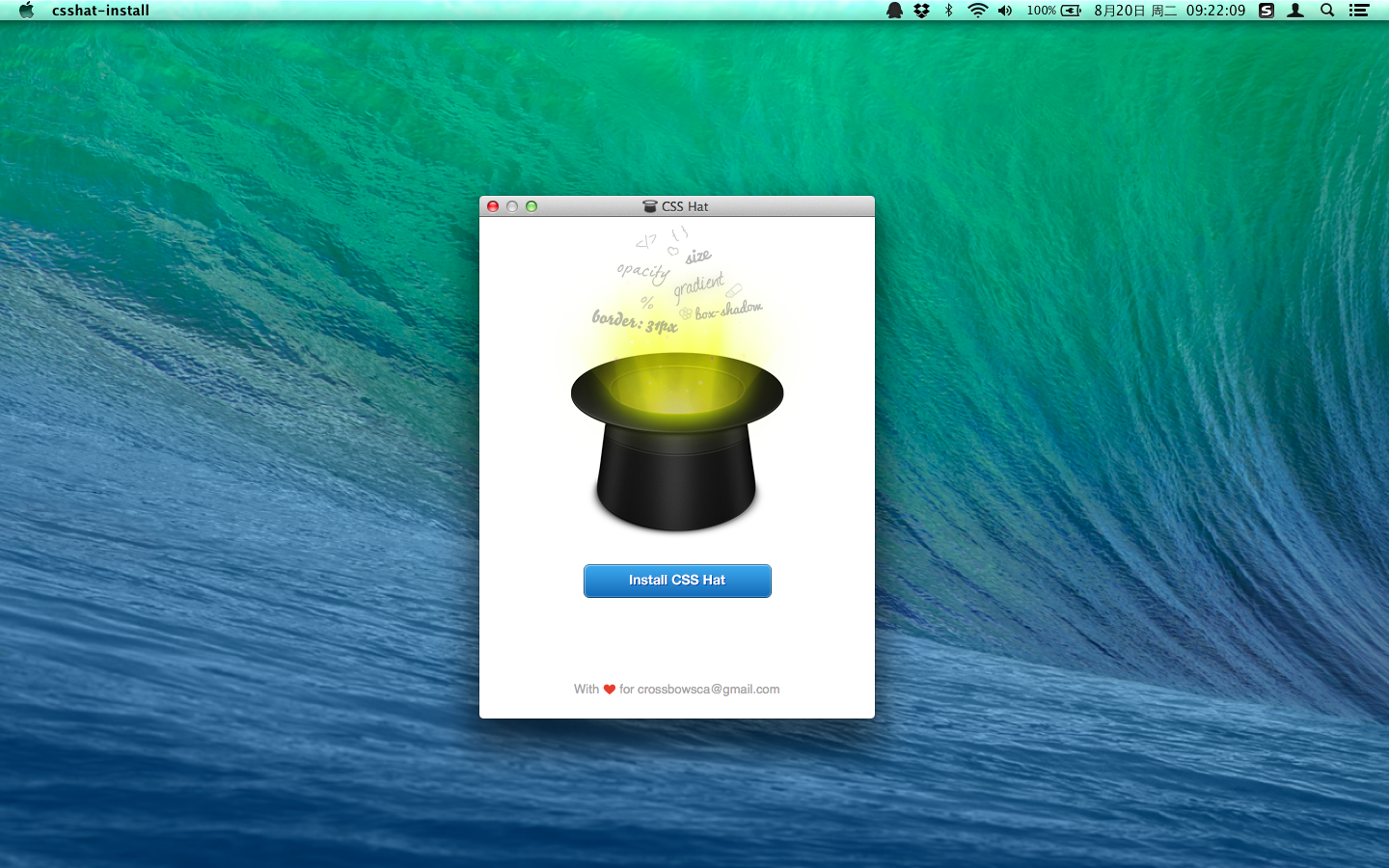Click the Install CSS Hat button
This screenshot has width=1389, height=868.
point(677,581)
